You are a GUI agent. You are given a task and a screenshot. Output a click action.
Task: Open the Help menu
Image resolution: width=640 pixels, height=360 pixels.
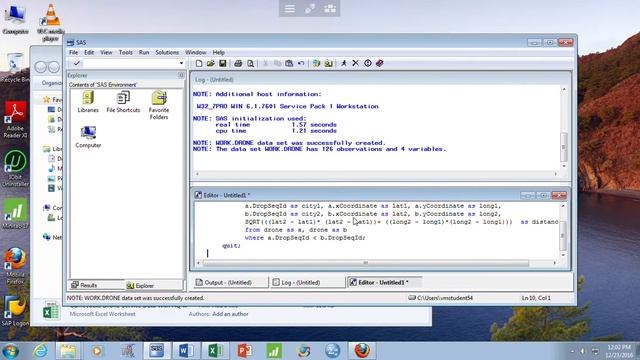coord(218,52)
